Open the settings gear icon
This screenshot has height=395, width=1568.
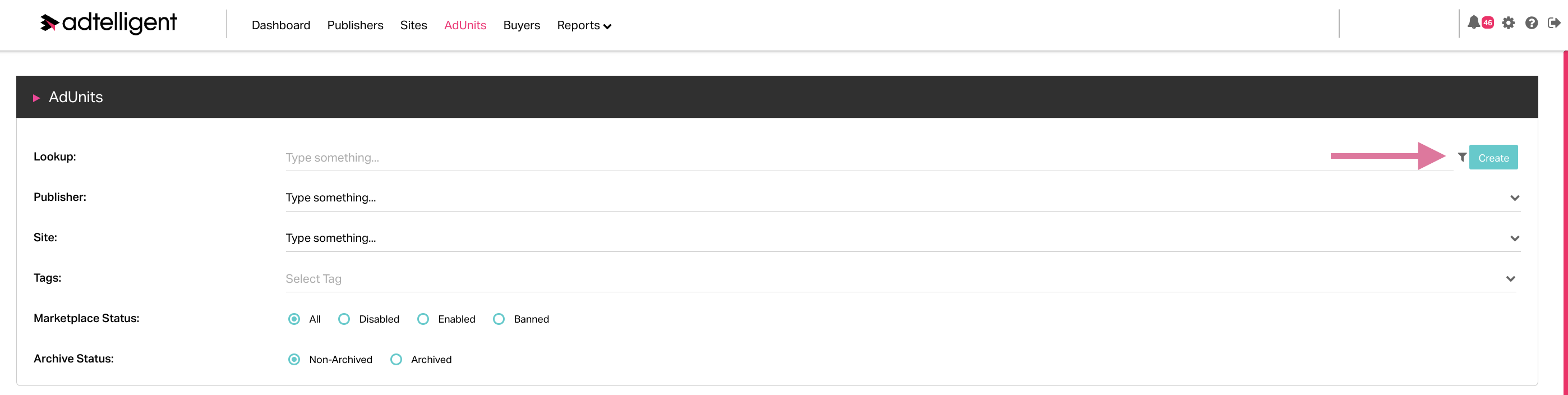[1508, 23]
